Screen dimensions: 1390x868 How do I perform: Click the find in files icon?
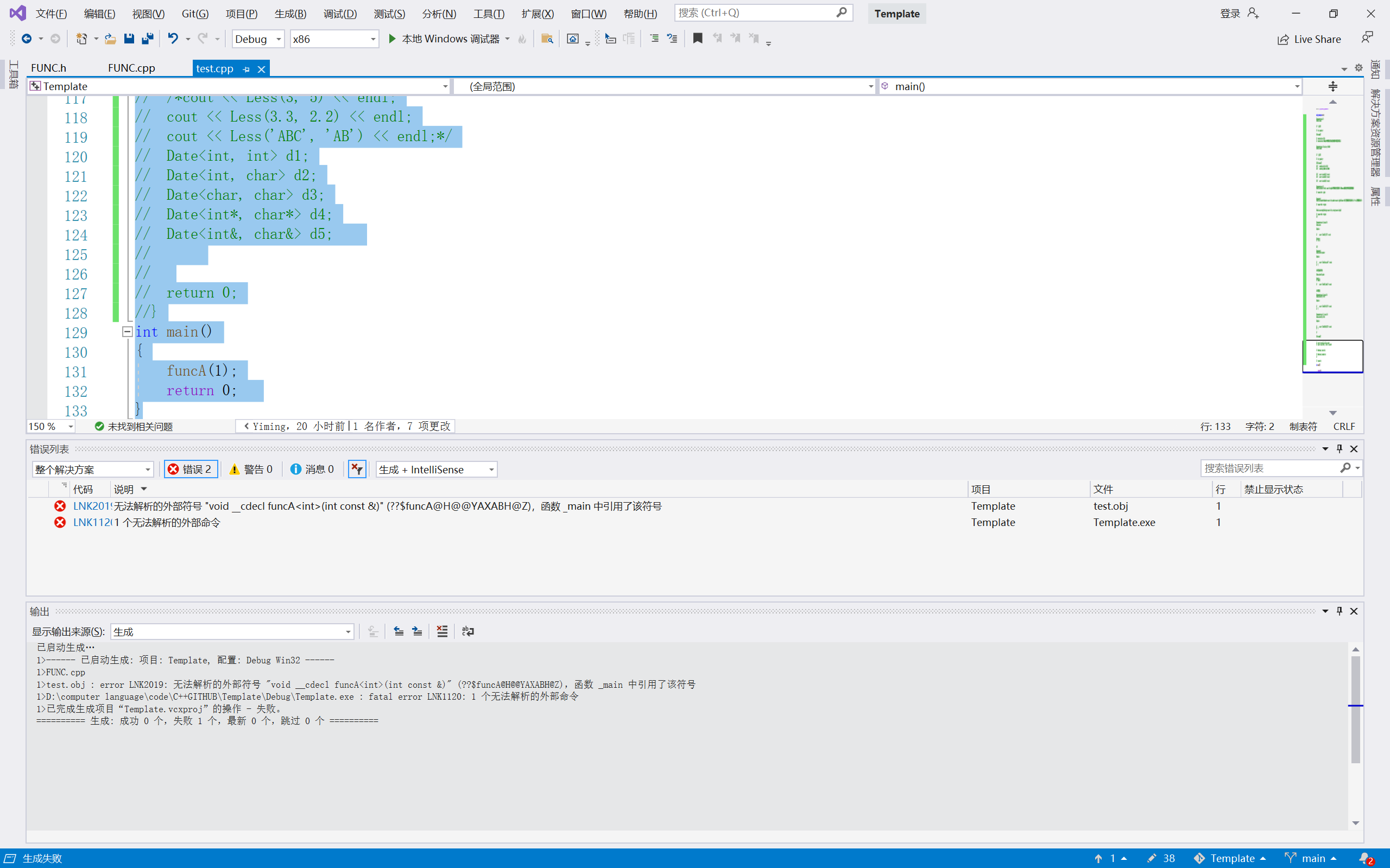click(547, 39)
